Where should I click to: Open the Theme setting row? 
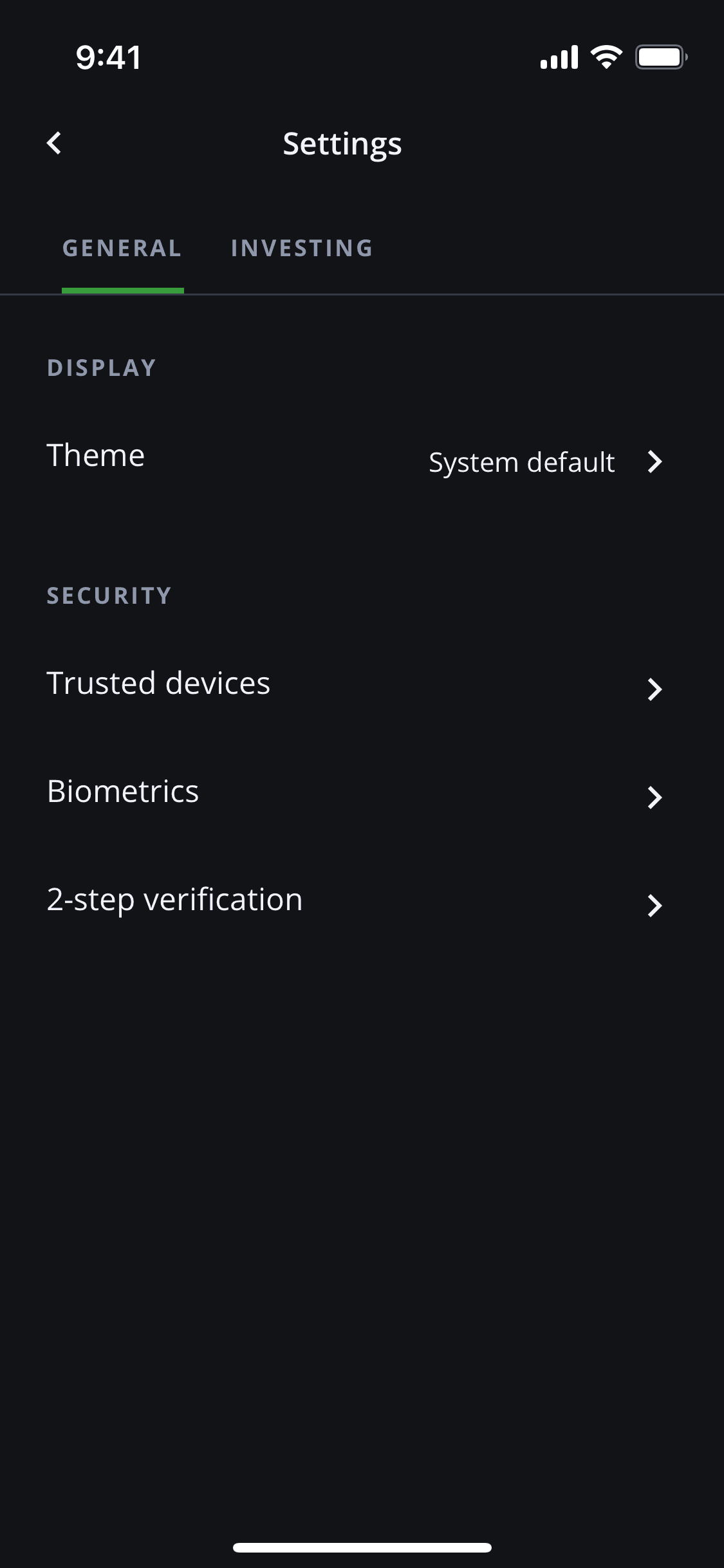click(x=96, y=456)
